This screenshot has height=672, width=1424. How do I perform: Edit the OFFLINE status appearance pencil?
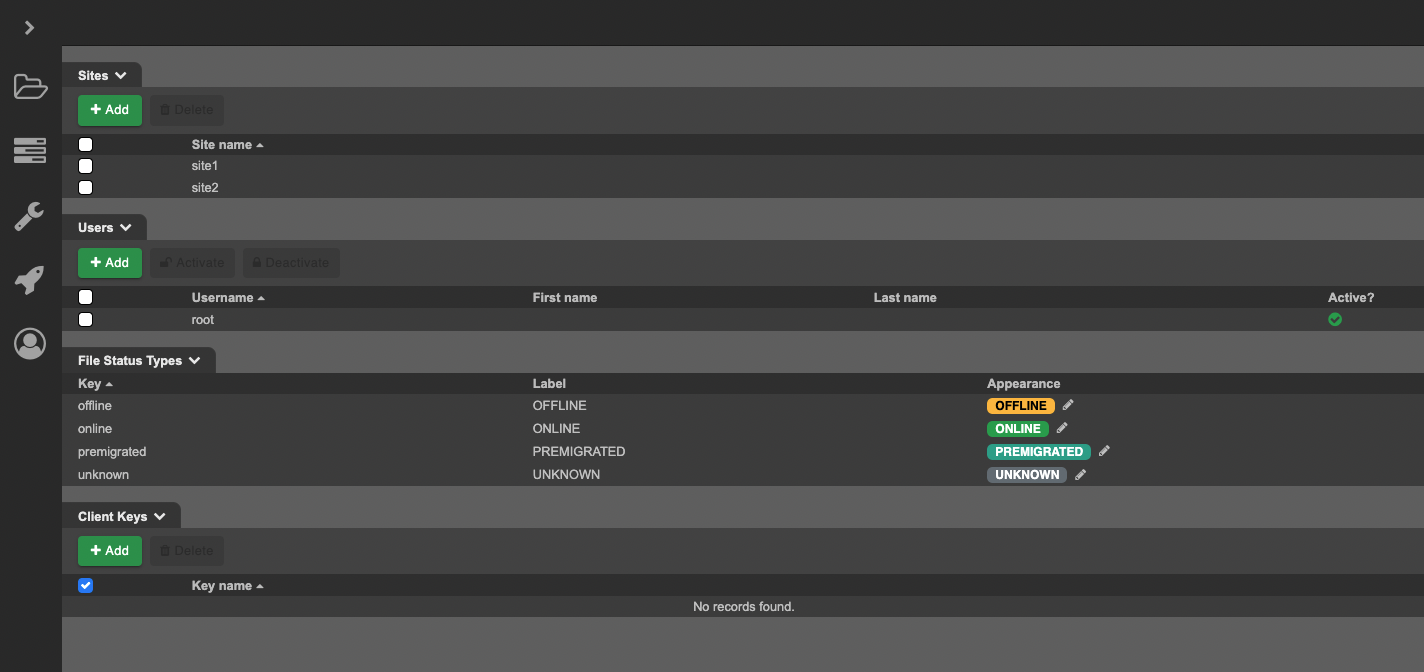[1068, 405]
